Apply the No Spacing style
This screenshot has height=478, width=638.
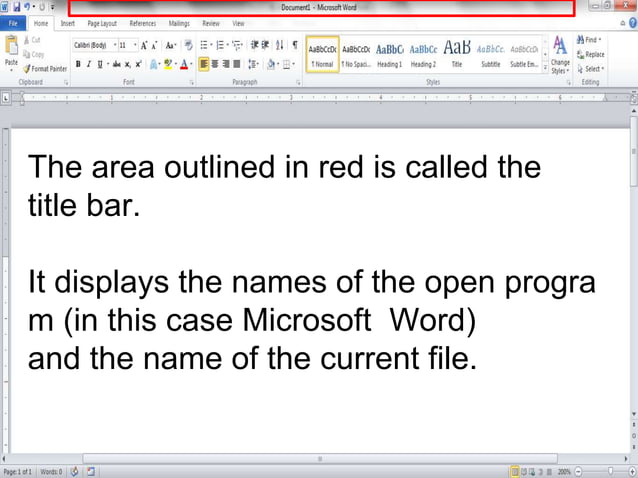pos(356,55)
